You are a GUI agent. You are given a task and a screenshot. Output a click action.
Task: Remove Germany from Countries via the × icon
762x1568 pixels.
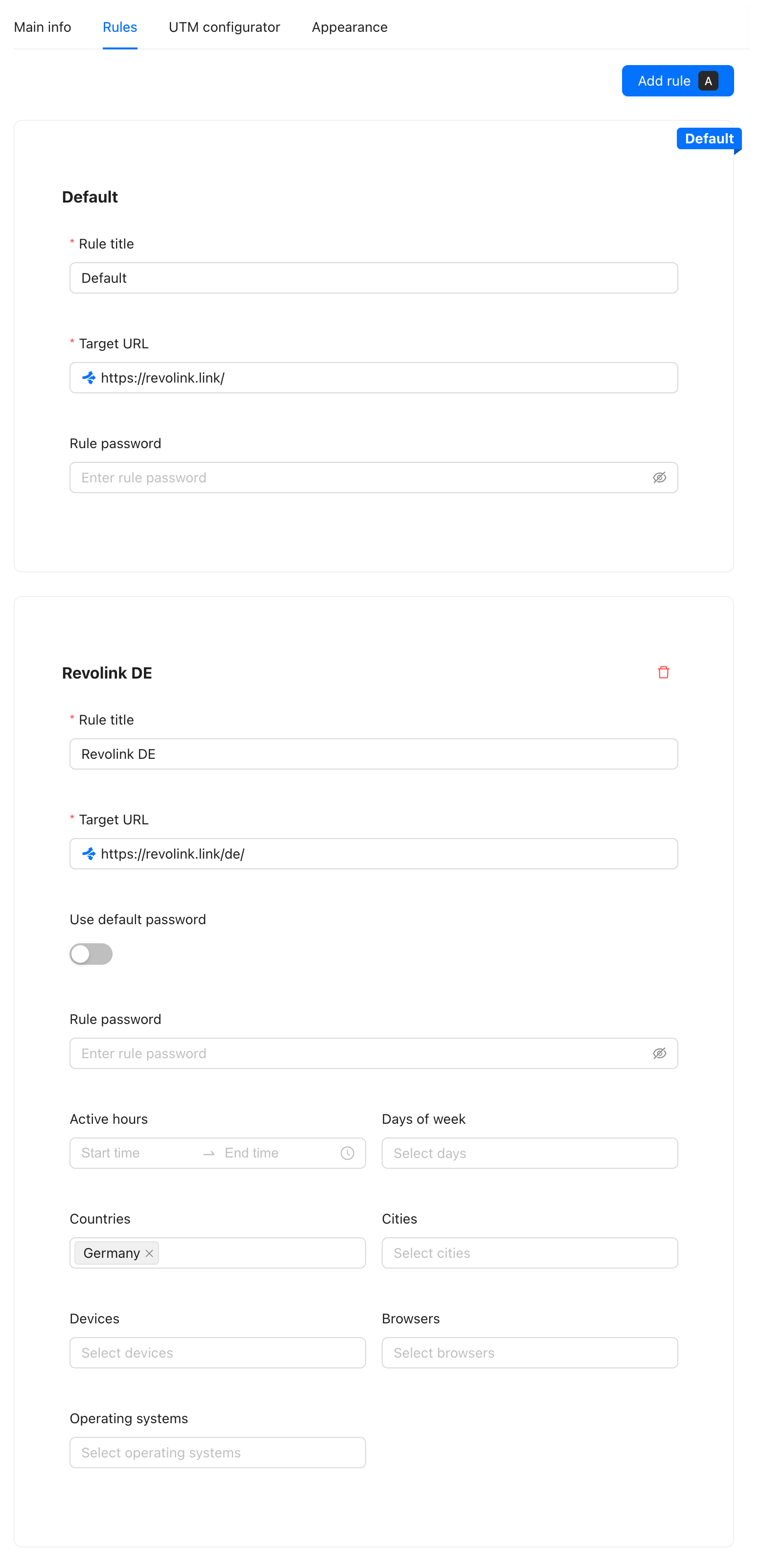point(149,1253)
